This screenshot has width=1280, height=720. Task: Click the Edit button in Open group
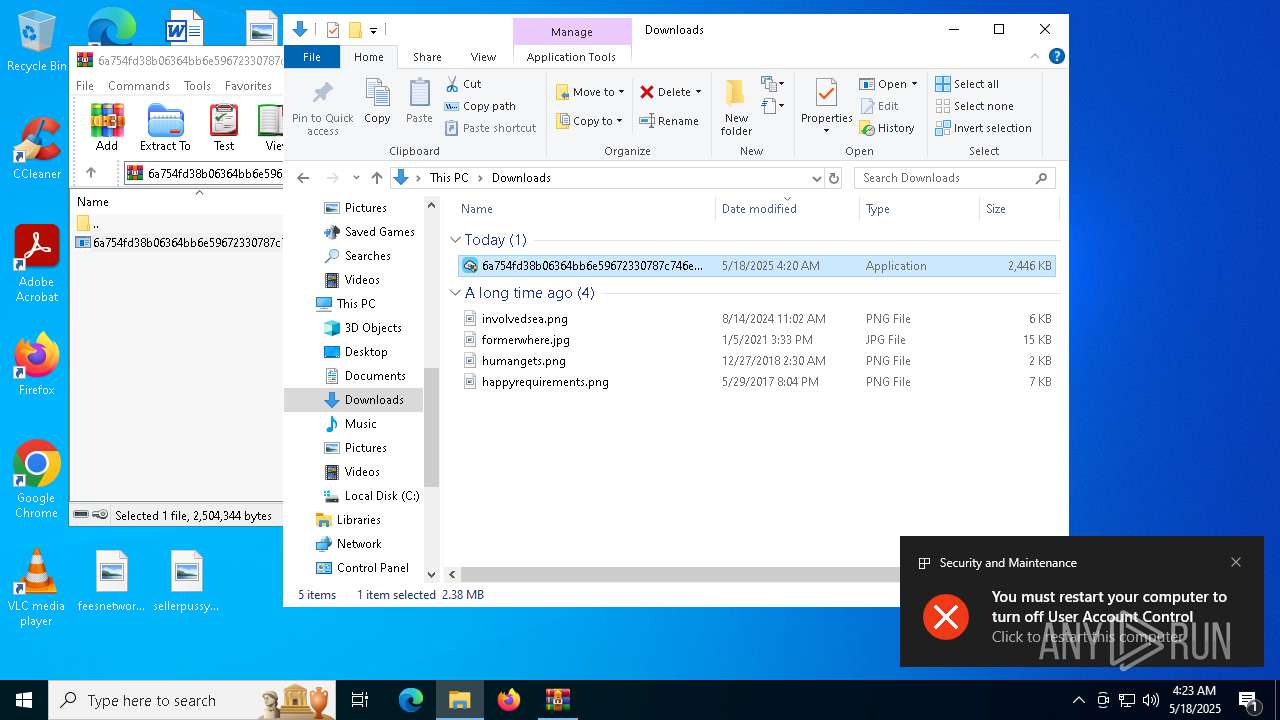pyautogui.click(x=879, y=106)
